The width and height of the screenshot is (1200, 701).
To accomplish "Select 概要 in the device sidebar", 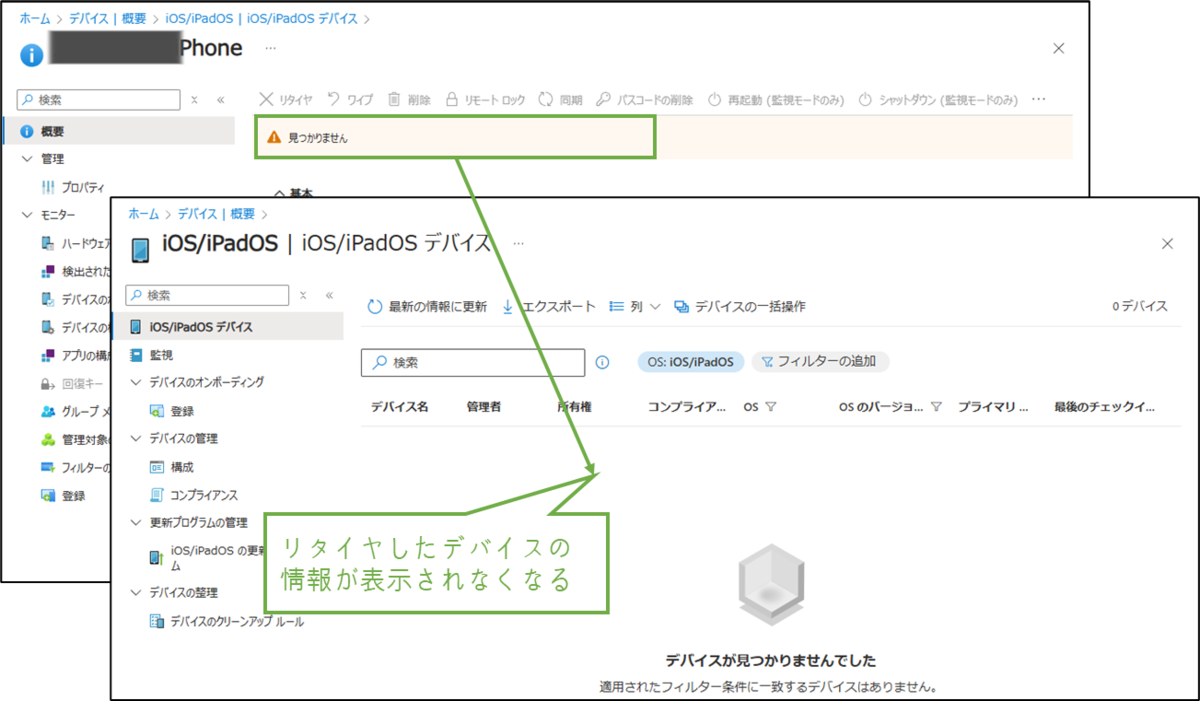I will tap(118, 131).
